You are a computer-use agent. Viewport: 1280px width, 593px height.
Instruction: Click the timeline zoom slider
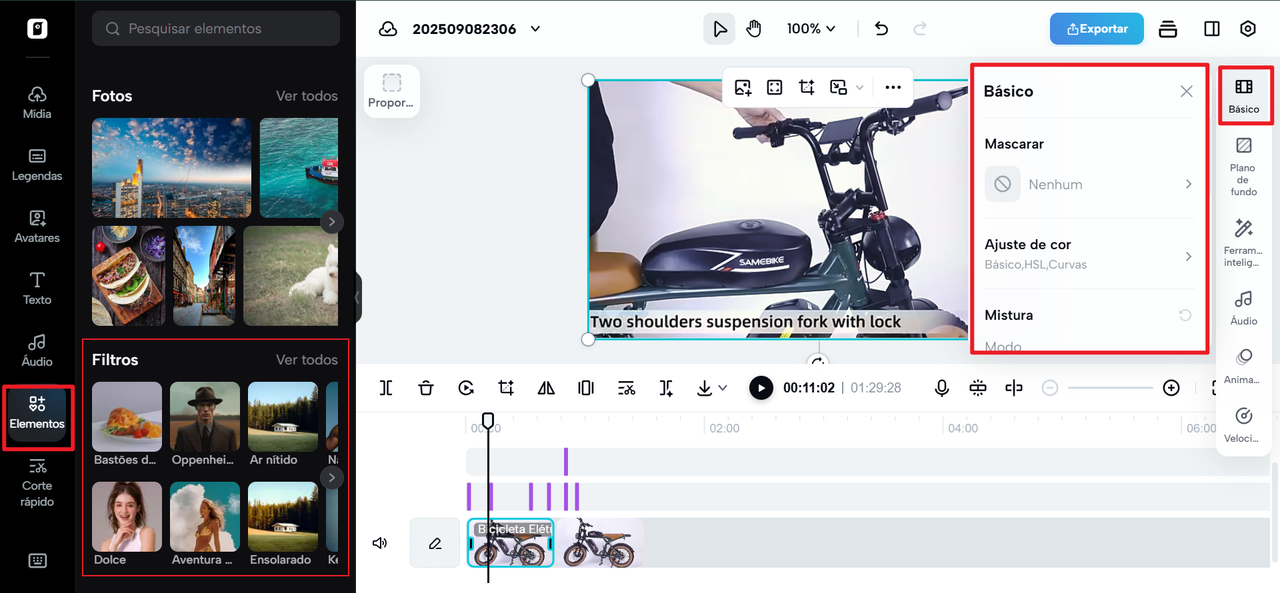(x=1110, y=388)
